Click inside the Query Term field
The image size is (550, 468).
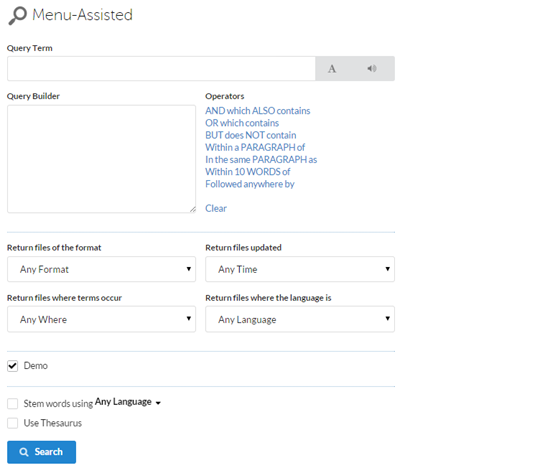click(161, 69)
